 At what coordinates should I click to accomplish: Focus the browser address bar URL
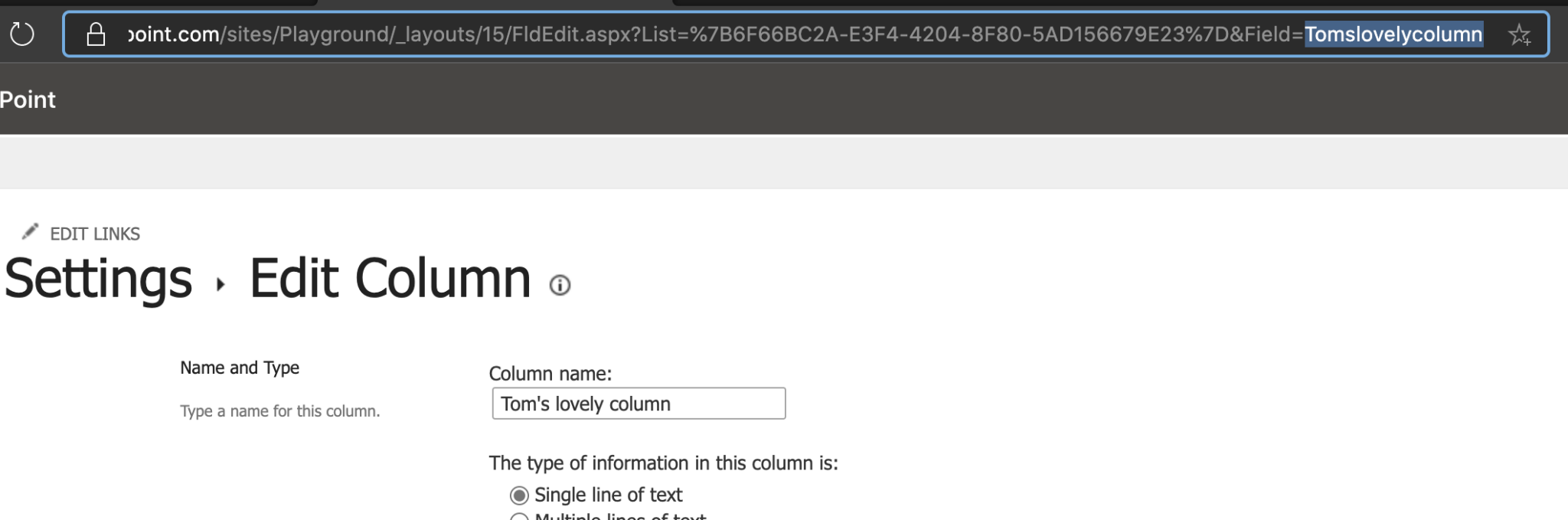pos(805,34)
